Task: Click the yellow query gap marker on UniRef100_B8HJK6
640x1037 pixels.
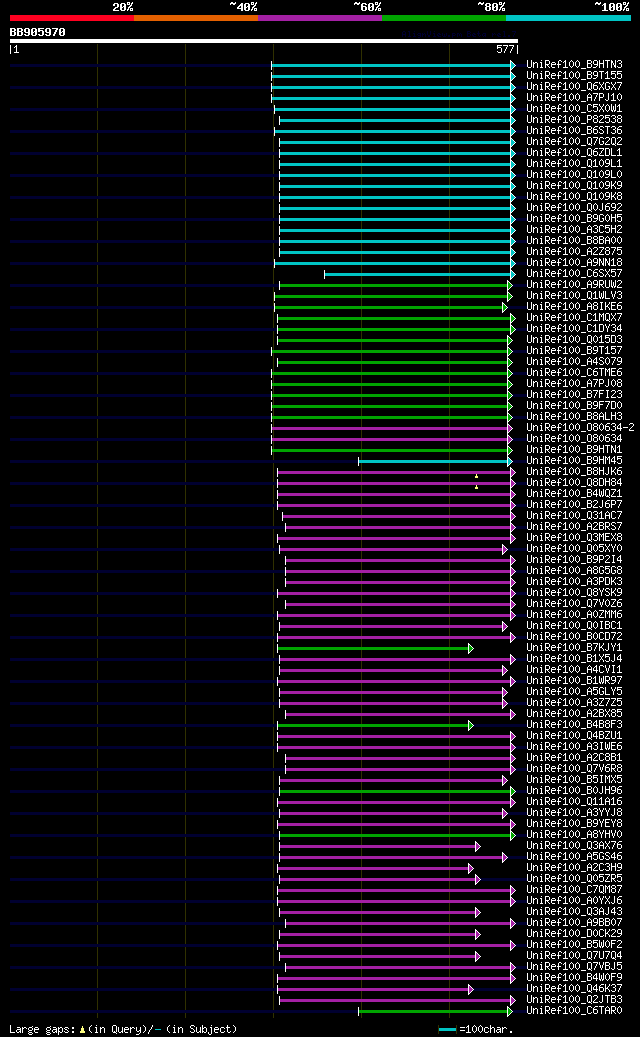Action: click(476, 476)
